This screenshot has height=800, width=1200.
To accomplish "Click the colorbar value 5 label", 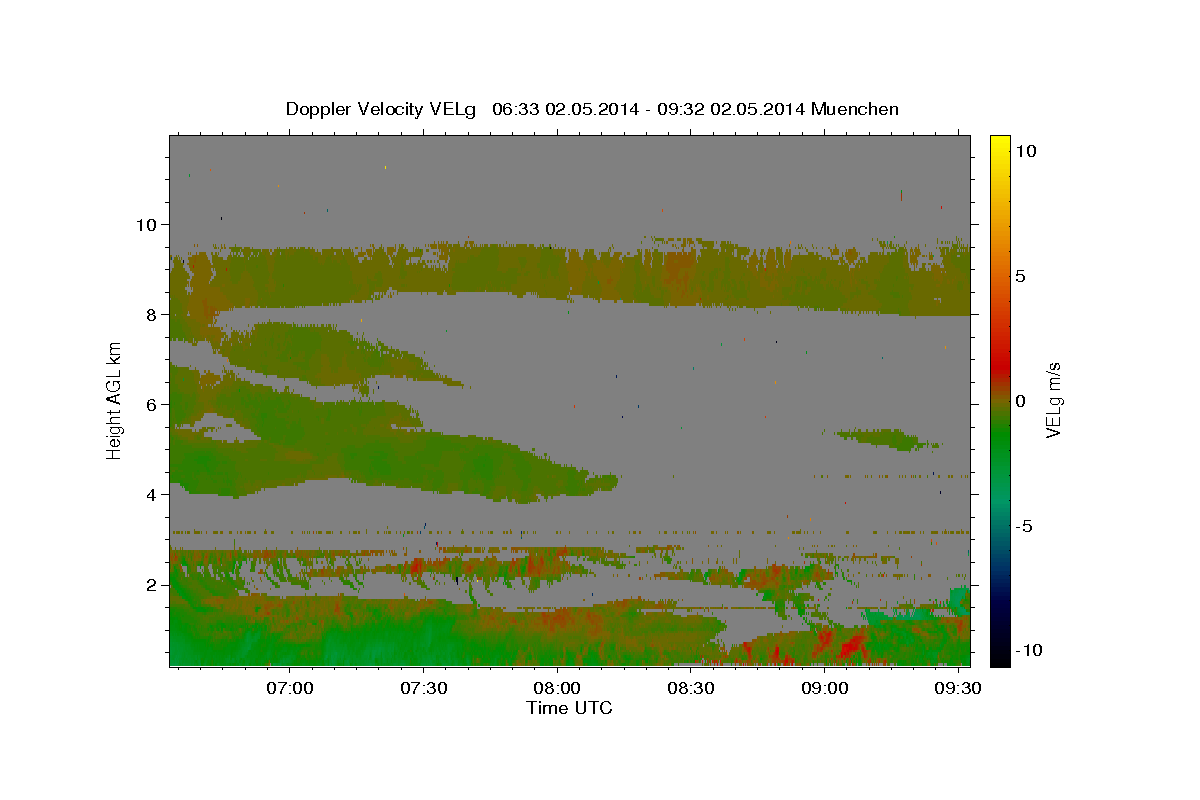I will coord(1022,276).
